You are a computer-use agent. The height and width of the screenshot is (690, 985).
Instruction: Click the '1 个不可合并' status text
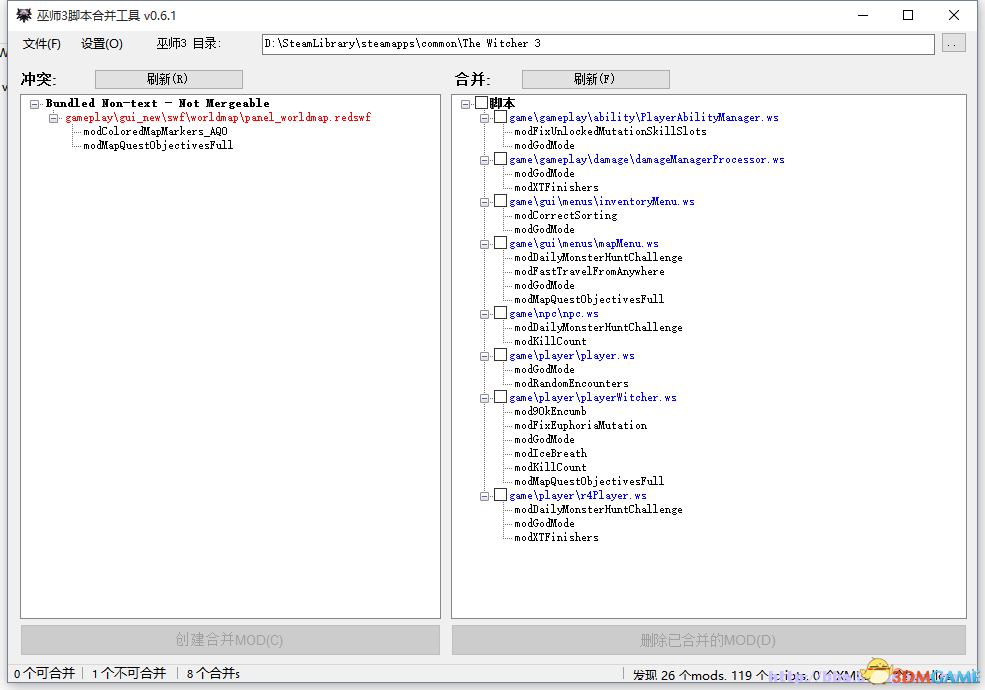[x=129, y=674]
